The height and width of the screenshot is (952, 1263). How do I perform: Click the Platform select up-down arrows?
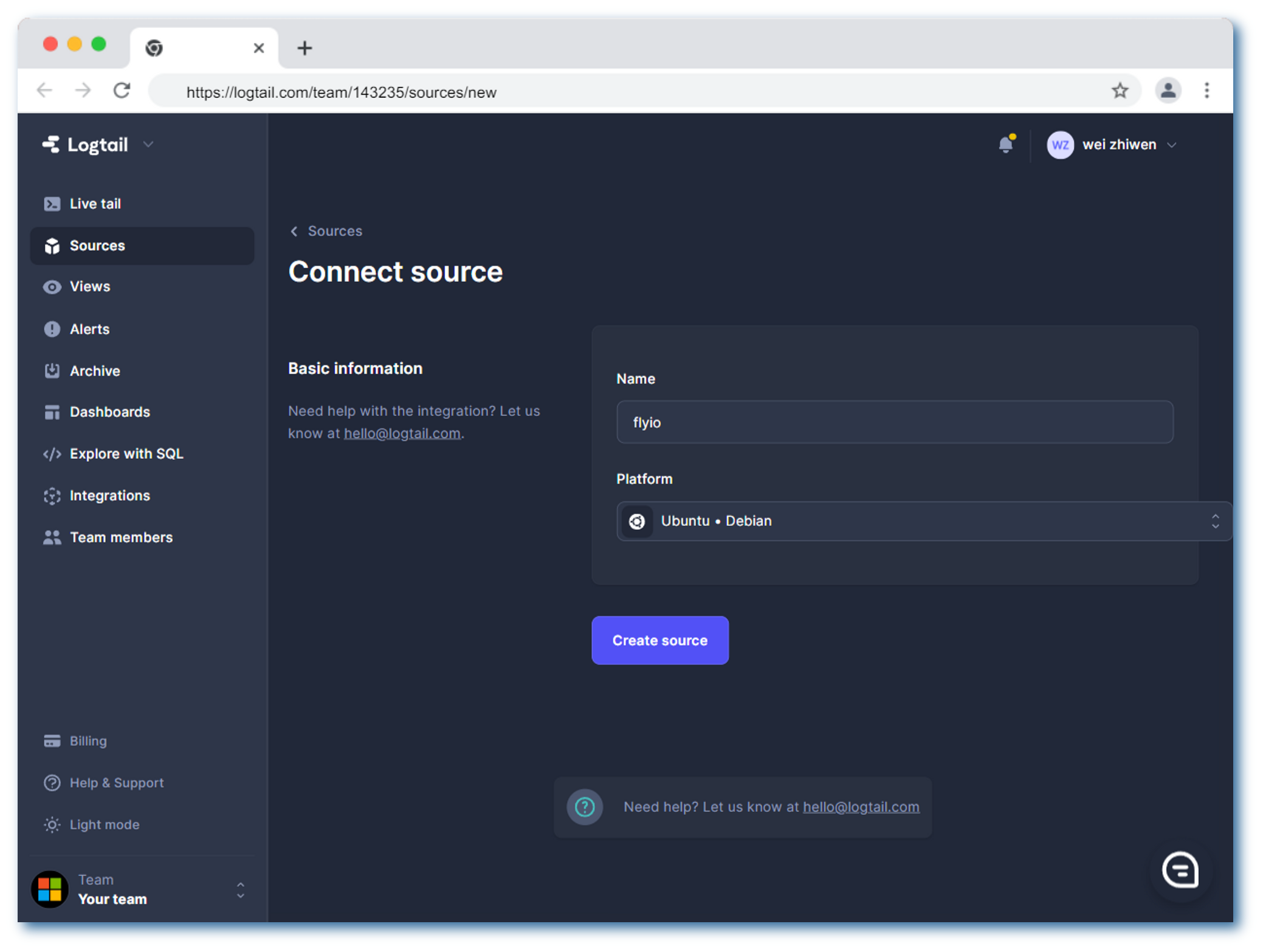(x=1215, y=521)
